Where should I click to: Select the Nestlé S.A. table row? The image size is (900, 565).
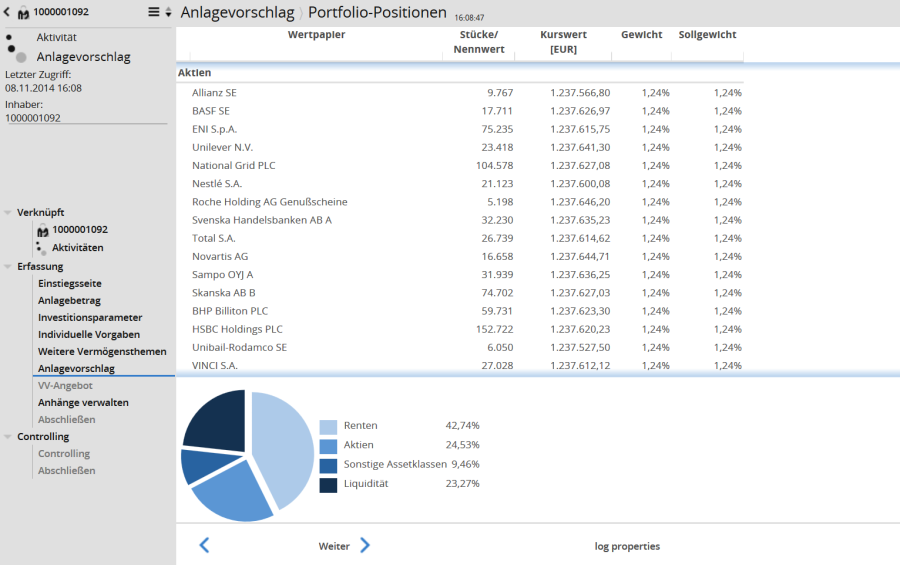point(460,184)
